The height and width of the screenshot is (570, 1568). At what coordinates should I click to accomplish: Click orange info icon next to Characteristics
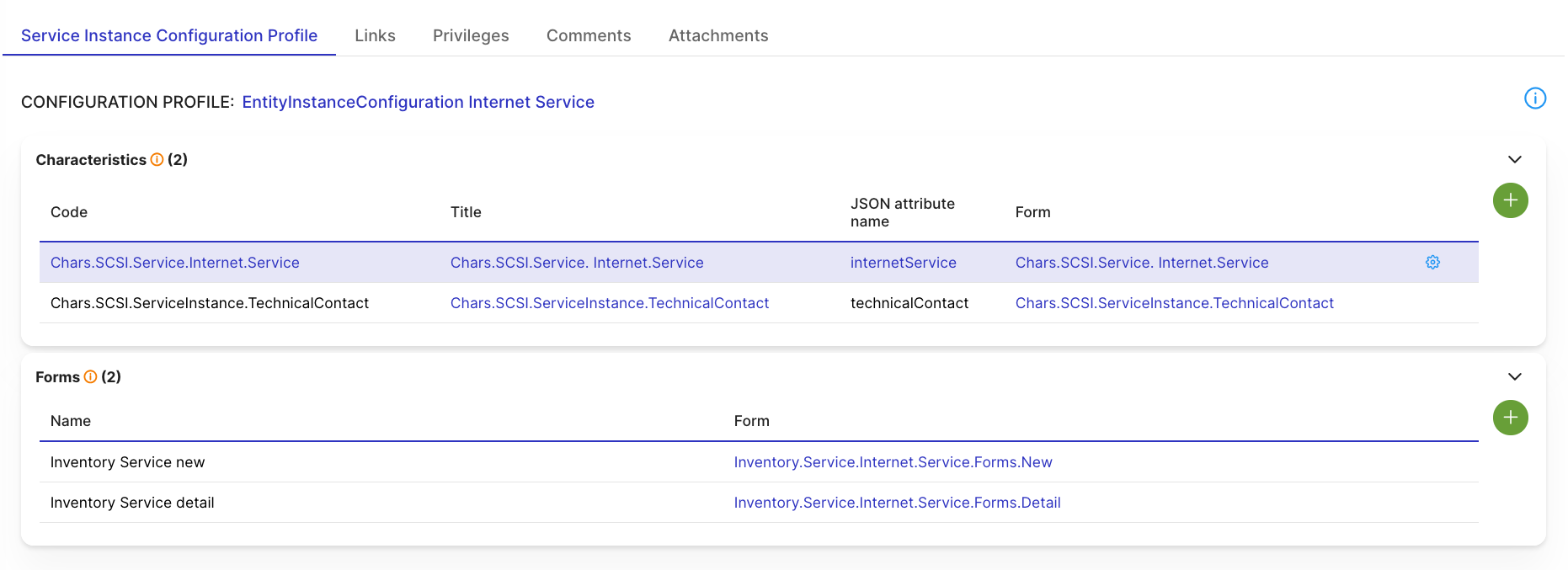pos(157,160)
